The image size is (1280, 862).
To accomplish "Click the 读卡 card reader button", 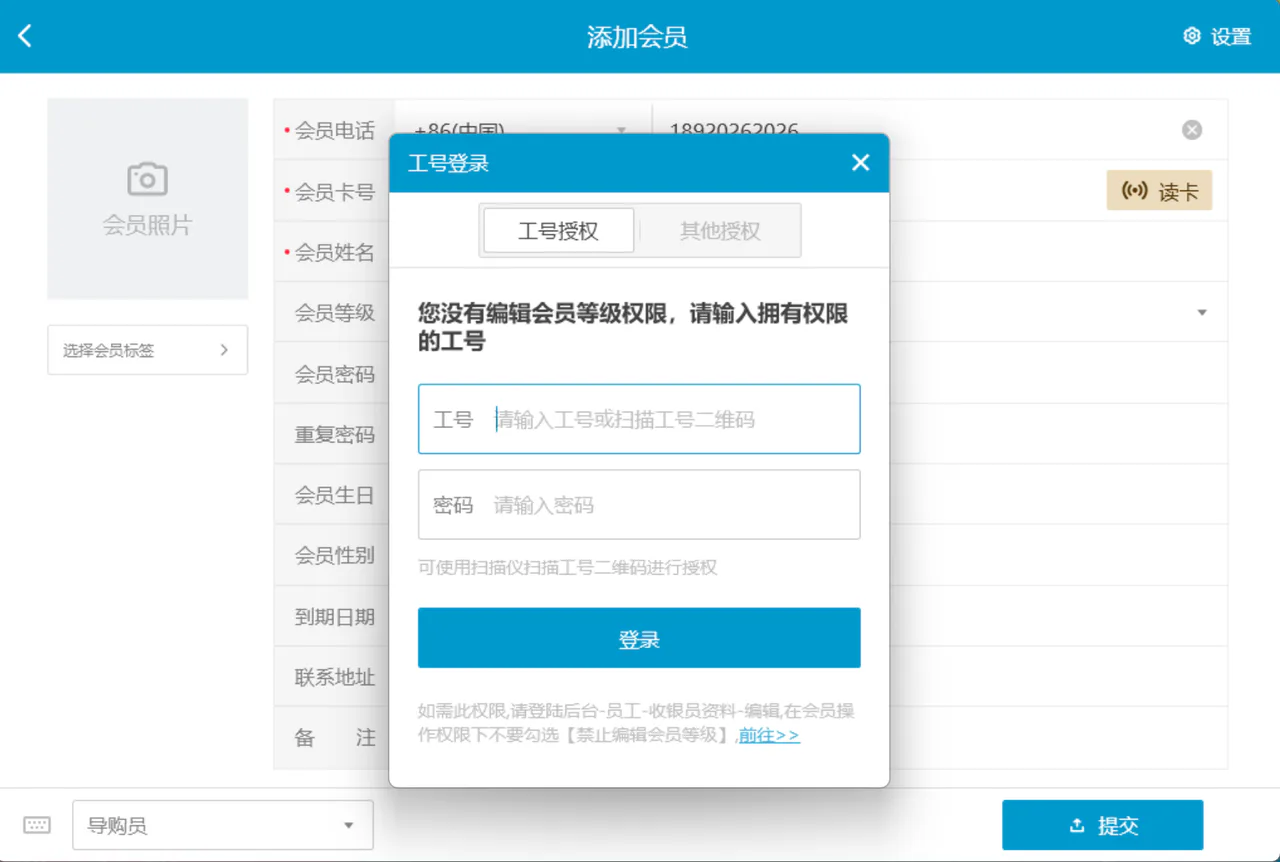I will (x=1159, y=191).
